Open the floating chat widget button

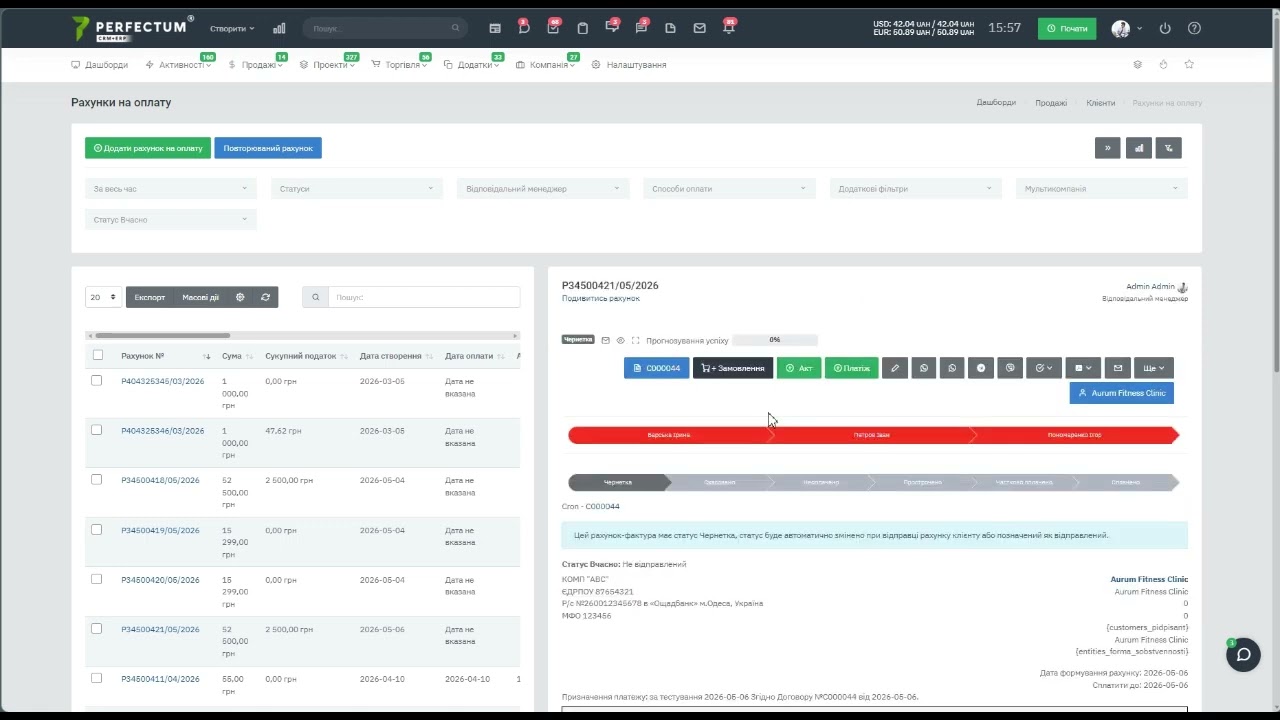tap(1243, 655)
